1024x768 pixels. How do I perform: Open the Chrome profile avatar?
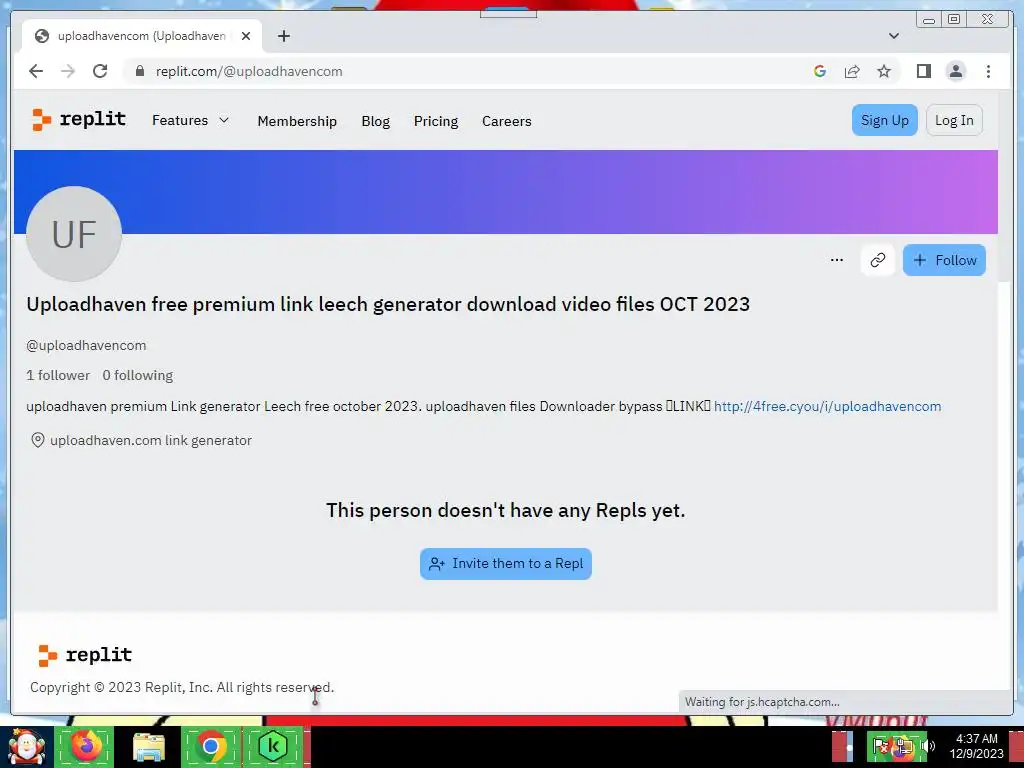click(955, 71)
